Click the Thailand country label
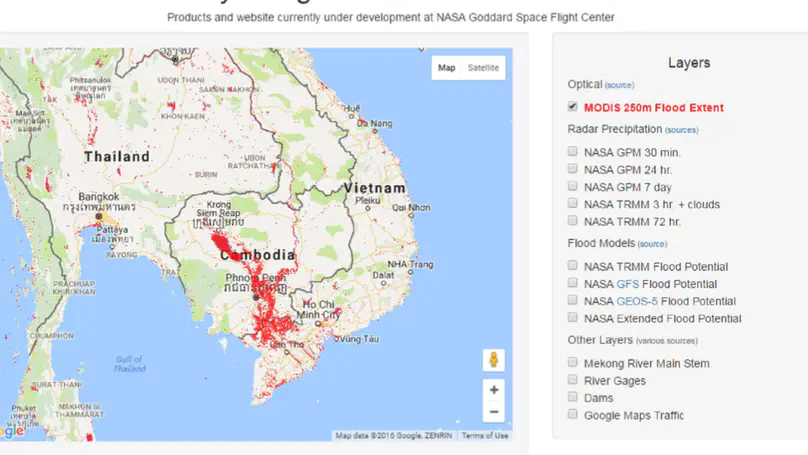Screen dimensions: 808x455 [x=117, y=157]
